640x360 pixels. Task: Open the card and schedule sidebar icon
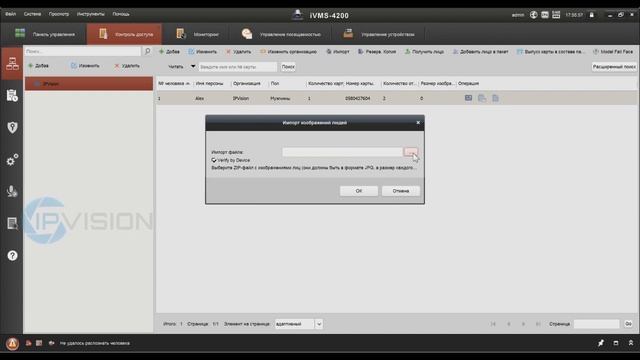tap(12, 96)
